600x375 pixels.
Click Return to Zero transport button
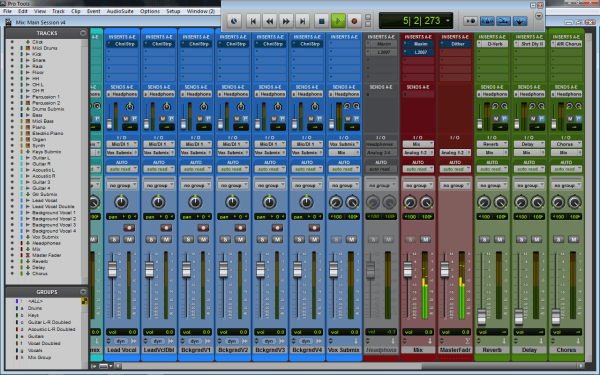coord(253,21)
